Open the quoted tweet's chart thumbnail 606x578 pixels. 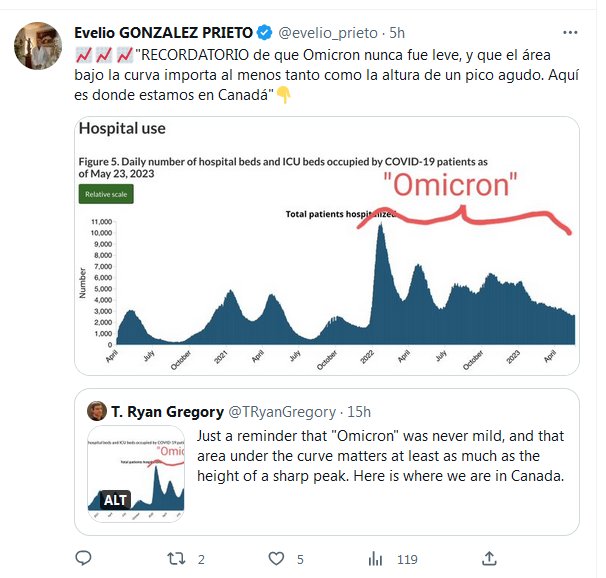pyautogui.click(x=135, y=472)
